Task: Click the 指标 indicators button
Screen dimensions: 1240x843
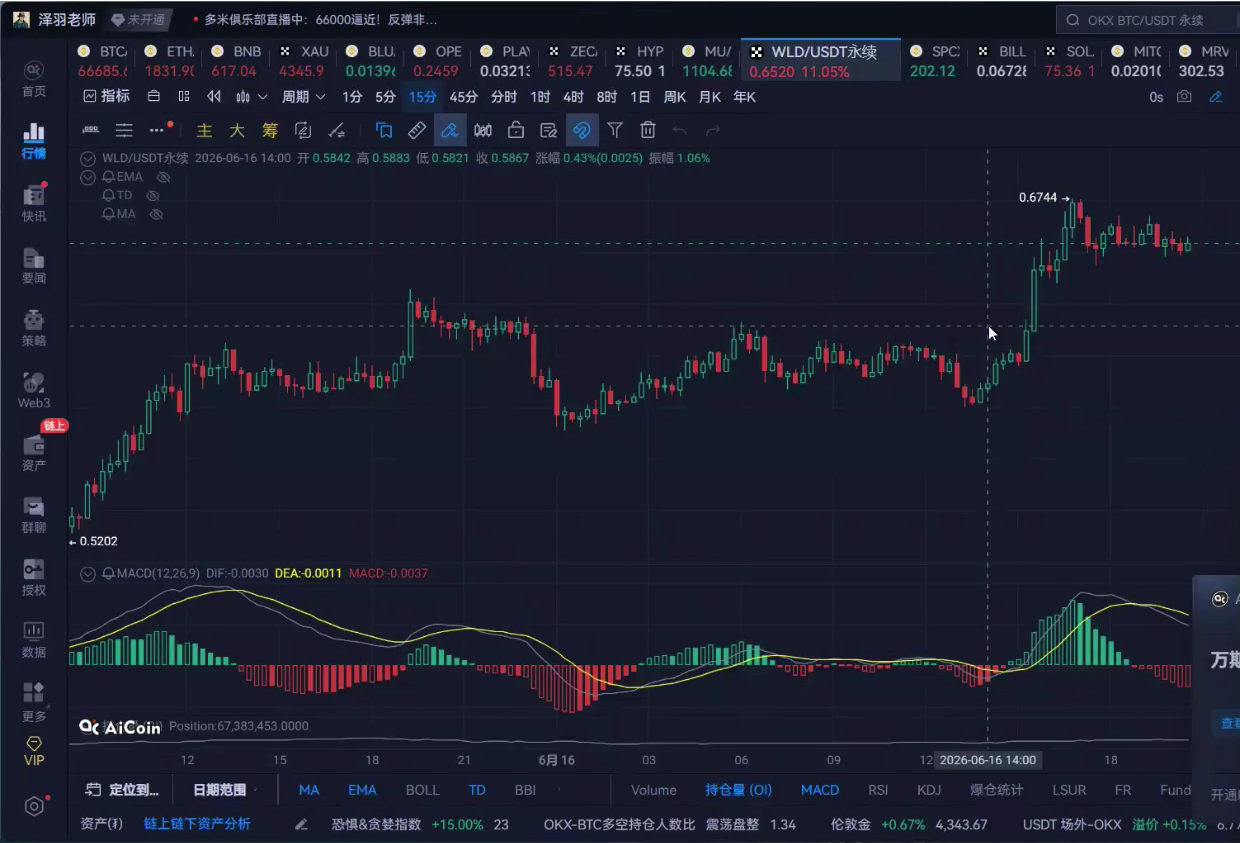Action: pyautogui.click(x=107, y=97)
